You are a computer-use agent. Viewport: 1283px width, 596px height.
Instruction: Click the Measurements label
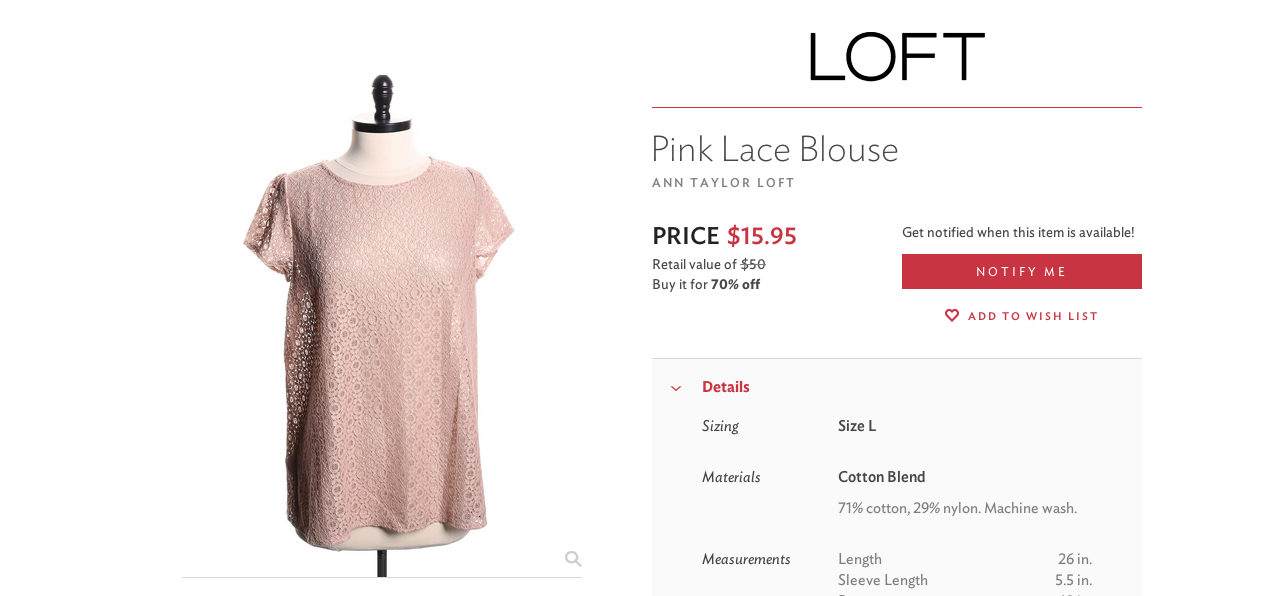click(746, 559)
